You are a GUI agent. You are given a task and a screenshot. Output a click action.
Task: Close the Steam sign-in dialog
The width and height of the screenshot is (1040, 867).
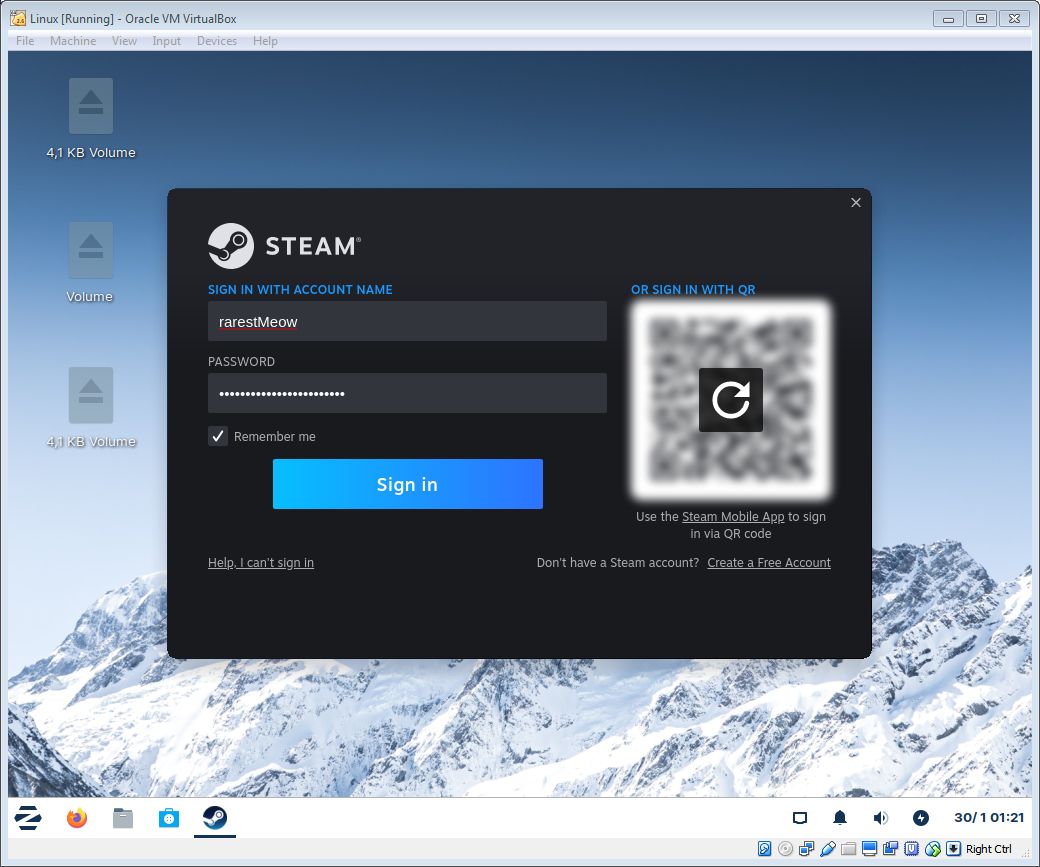[856, 202]
